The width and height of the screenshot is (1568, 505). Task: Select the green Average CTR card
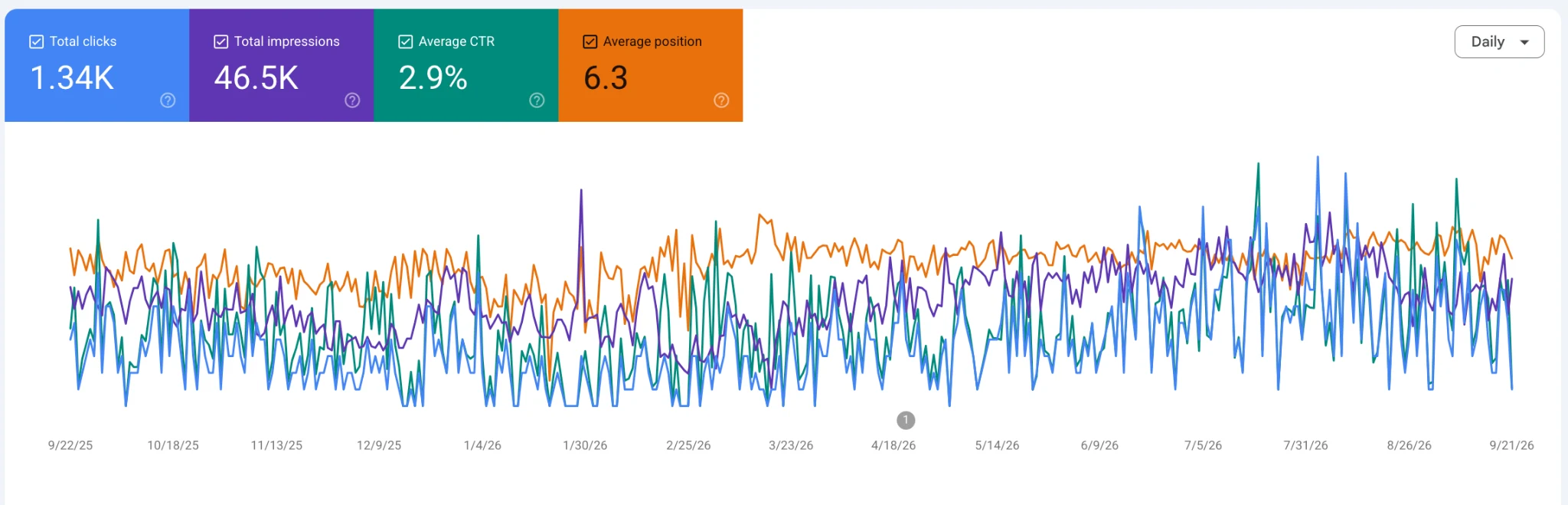(466, 65)
